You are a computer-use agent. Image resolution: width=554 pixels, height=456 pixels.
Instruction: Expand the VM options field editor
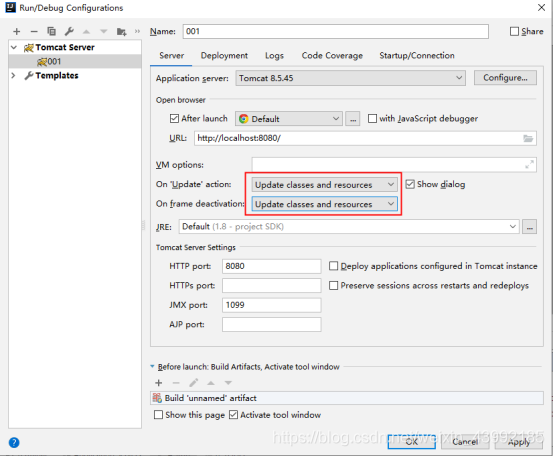coord(529,164)
